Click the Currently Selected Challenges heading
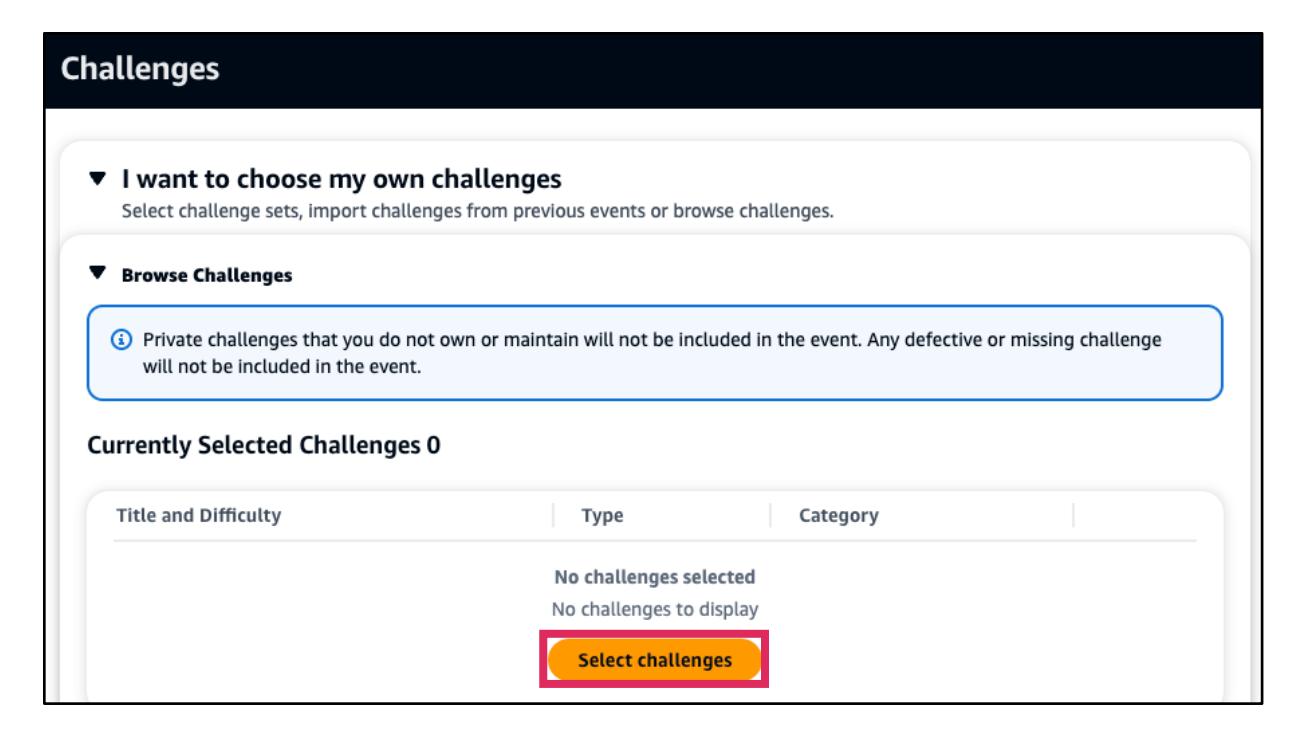 click(x=254, y=445)
